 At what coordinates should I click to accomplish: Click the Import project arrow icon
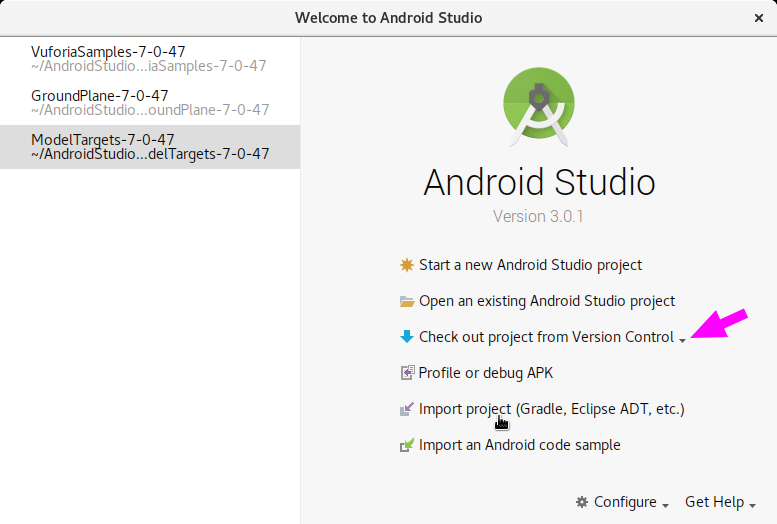[407, 409]
